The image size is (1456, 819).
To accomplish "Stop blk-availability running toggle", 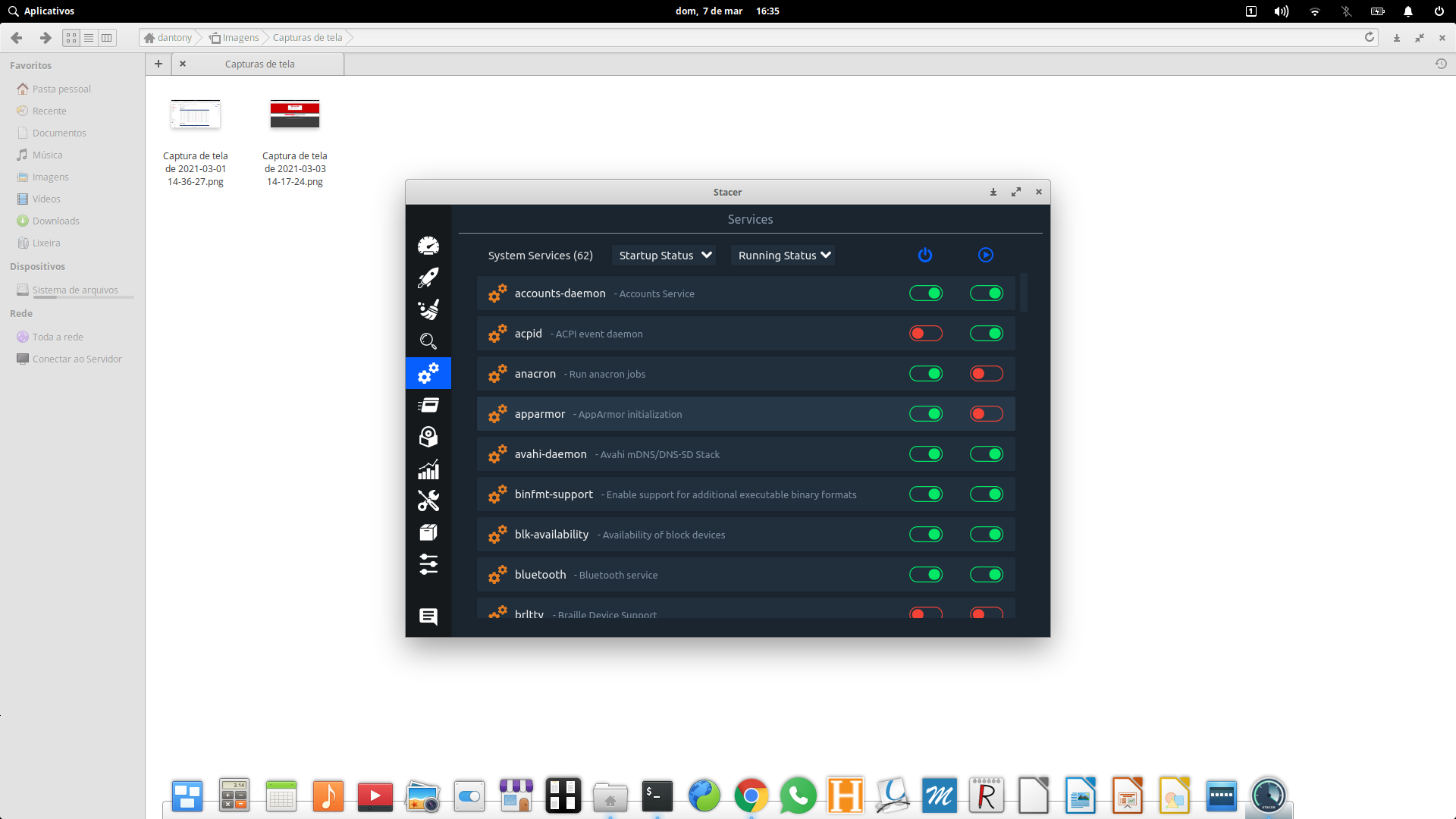I will pos(987,535).
